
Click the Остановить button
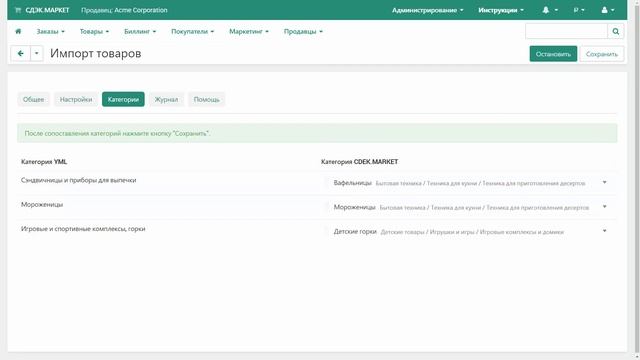(553, 54)
